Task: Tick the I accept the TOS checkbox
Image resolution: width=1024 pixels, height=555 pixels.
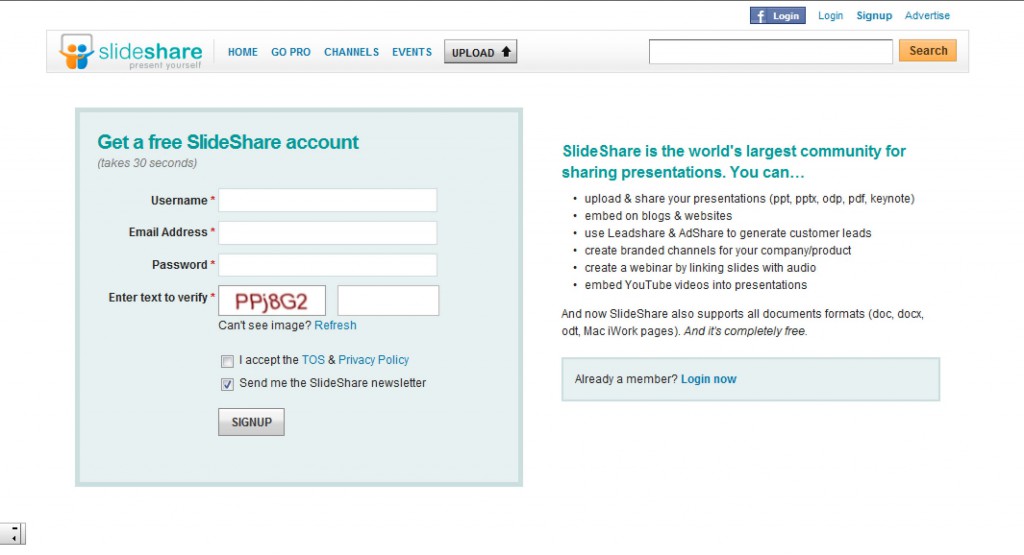Action: click(x=227, y=361)
